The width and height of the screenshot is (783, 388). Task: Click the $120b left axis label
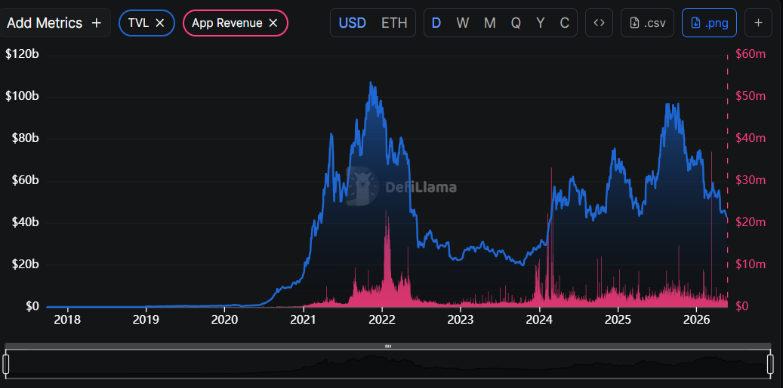click(22, 54)
